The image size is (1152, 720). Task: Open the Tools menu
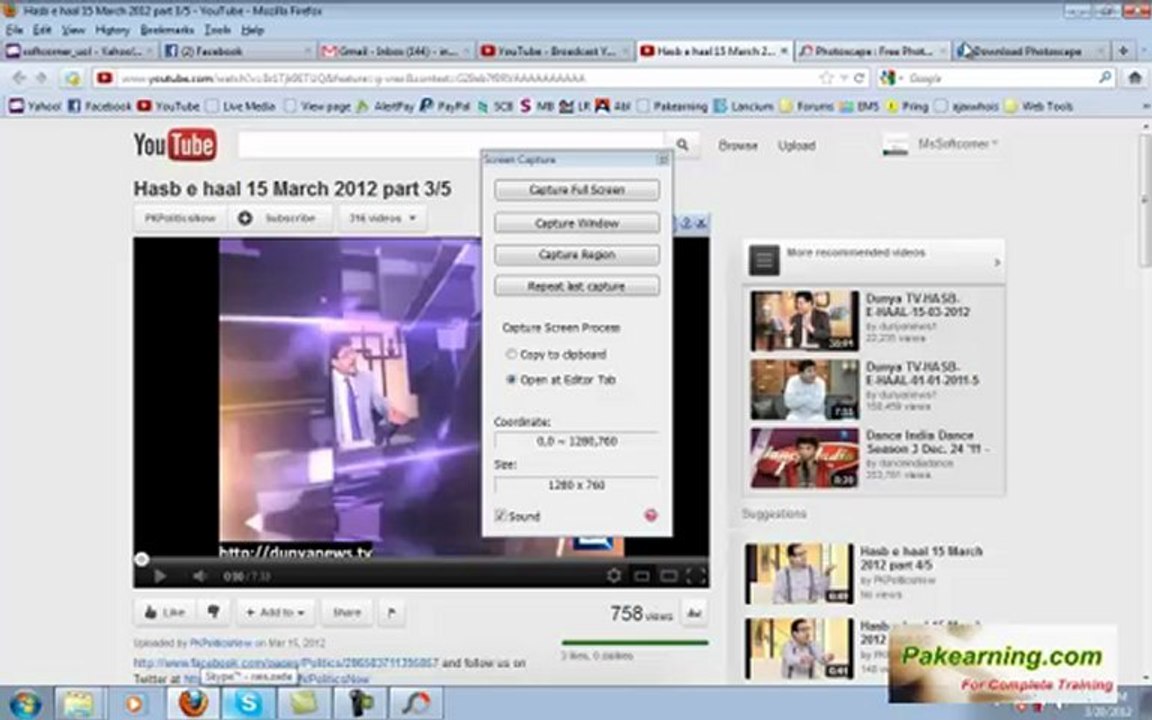click(217, 30)
